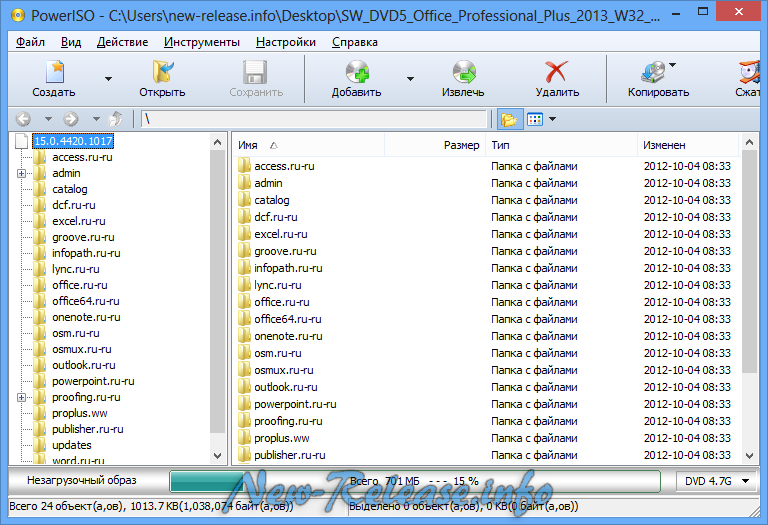Viewport: 768px width, 525px height.
Task: Select onenote.ru-ru row in file list
Action: point(485,336)
